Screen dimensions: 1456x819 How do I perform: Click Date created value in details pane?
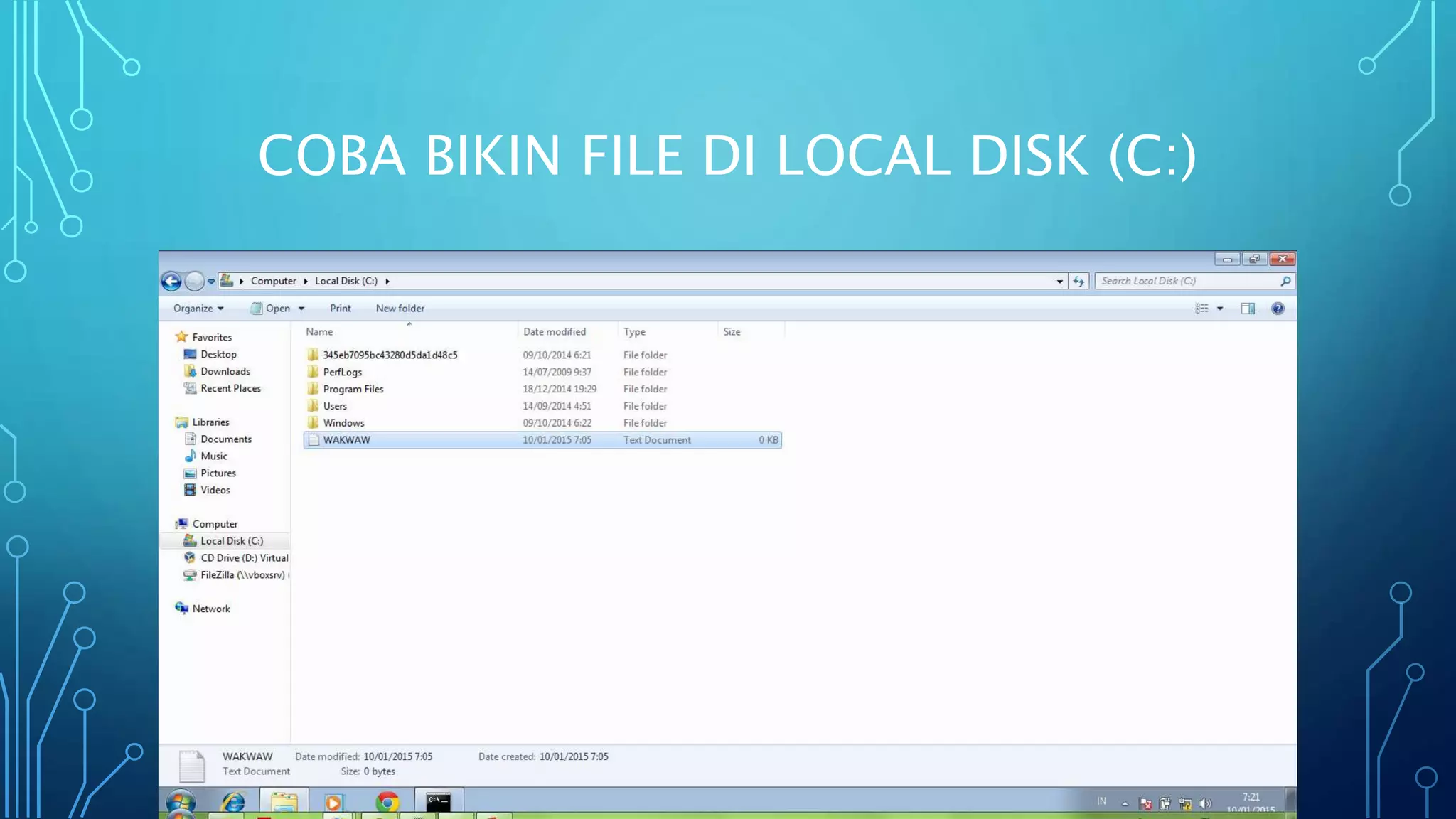click(x=574, y=757)
